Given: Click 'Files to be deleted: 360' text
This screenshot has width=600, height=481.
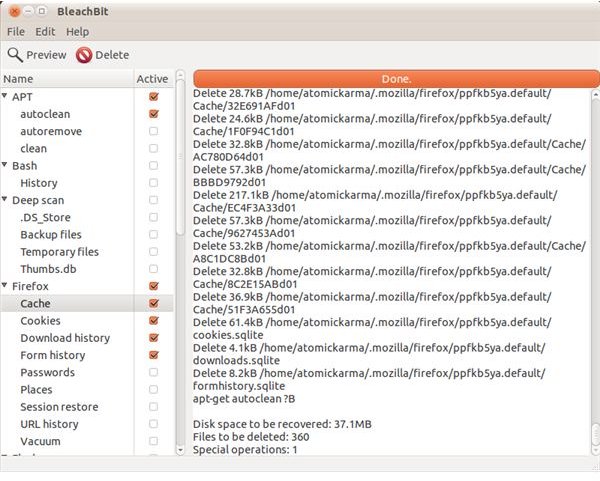Looking at the screenshot, I should (x=251, y=437).
